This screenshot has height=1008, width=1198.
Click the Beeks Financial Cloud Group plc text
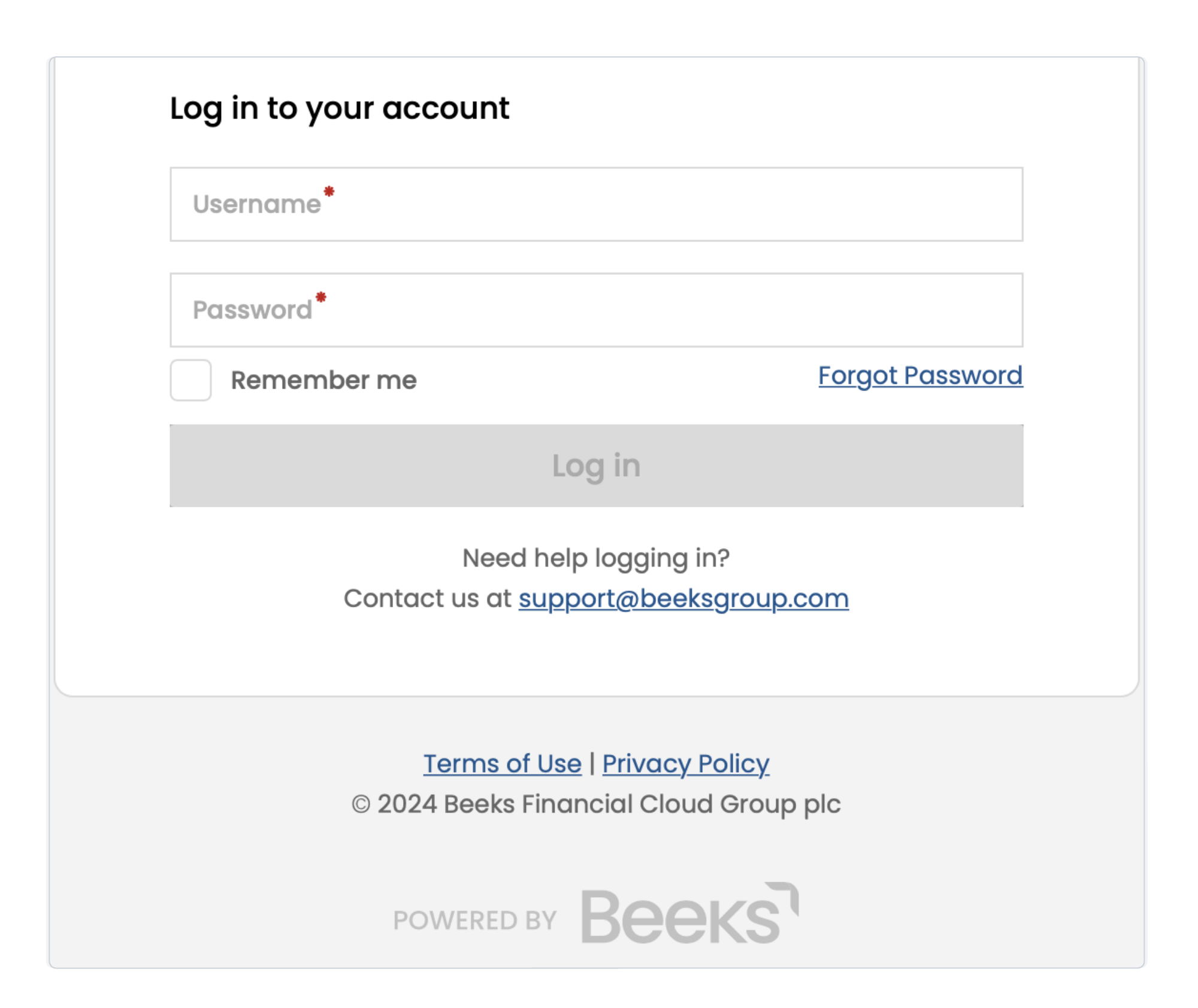pyautogui.click(x=642, y=804)
